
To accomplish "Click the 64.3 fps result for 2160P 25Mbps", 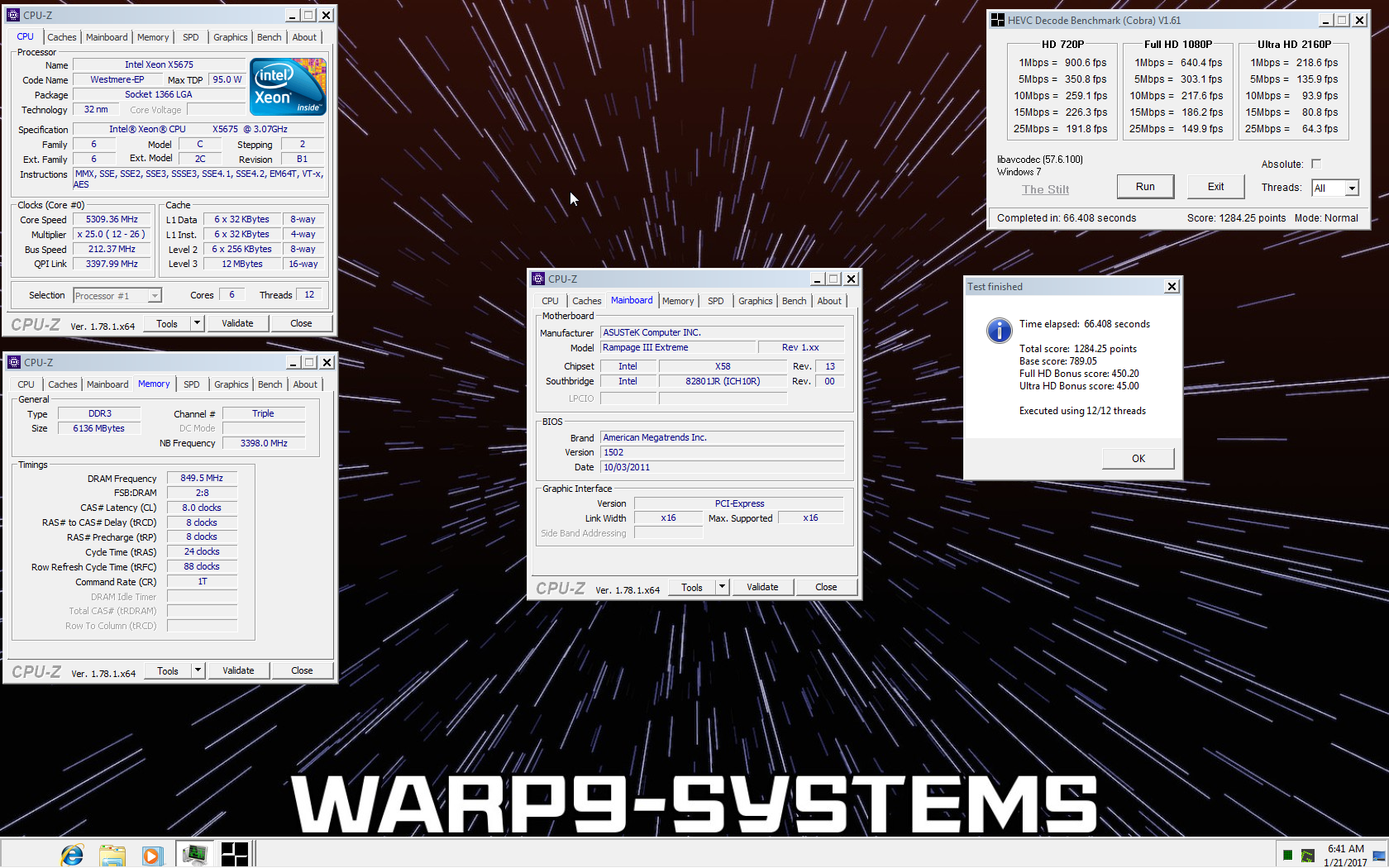I will pyautogui.click(x=1320, y=129).
